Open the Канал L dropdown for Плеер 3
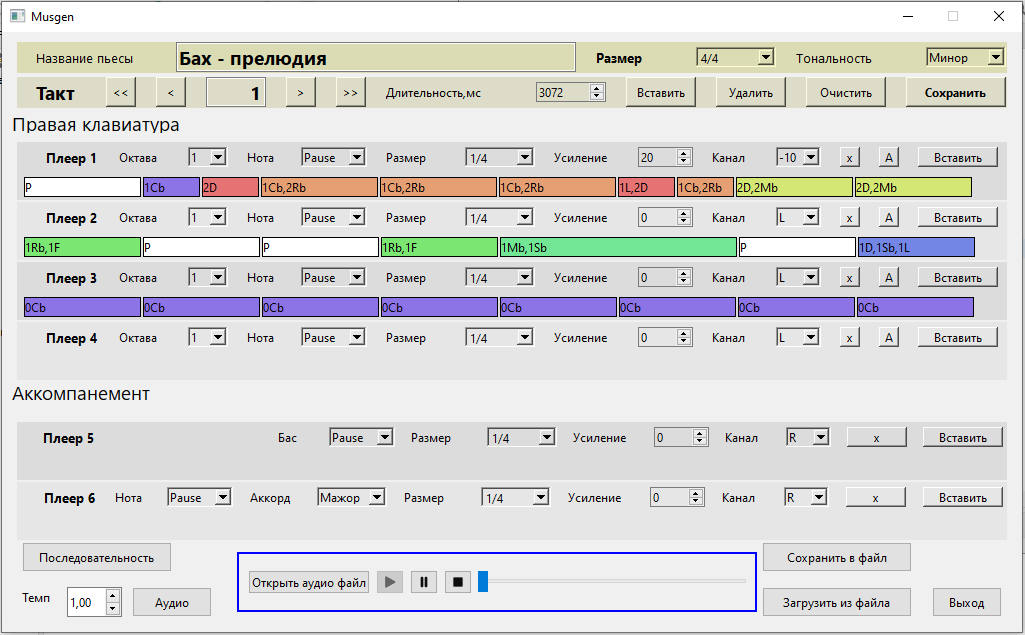Screen dimensions: 1025x635 pos(798,278)
